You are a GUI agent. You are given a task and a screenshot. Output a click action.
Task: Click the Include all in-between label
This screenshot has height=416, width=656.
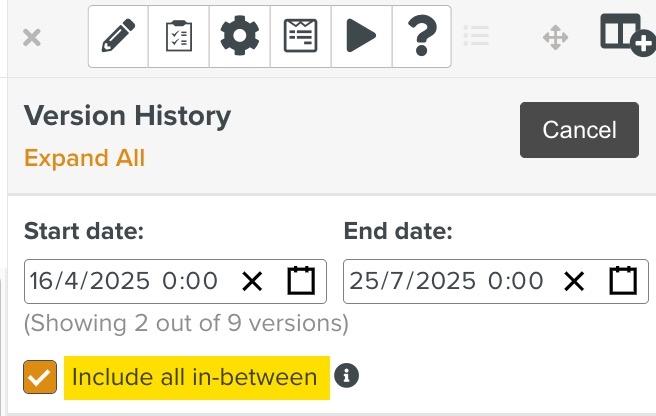tap(195, 377)
